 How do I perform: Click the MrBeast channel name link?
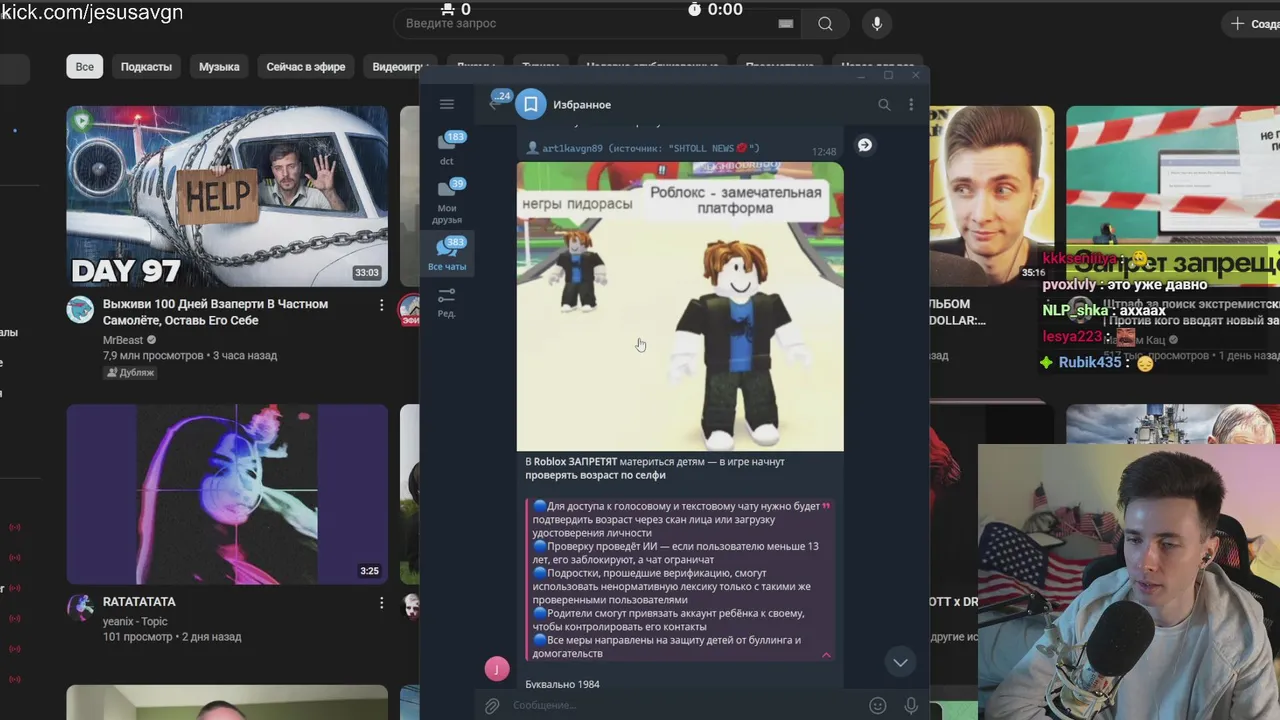point(123,340)
